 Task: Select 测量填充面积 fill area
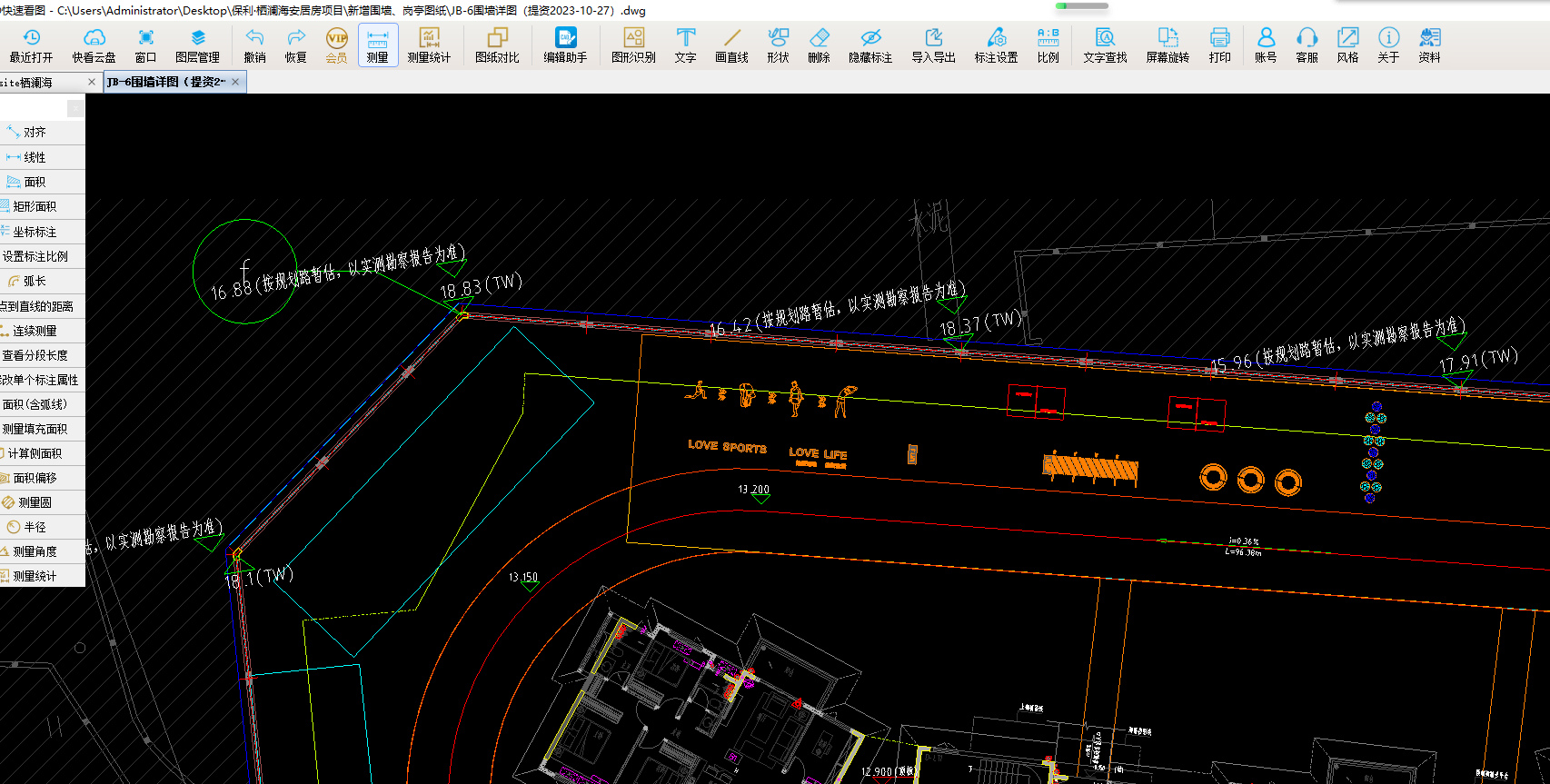pyautogui.click(x=43, y=429)
